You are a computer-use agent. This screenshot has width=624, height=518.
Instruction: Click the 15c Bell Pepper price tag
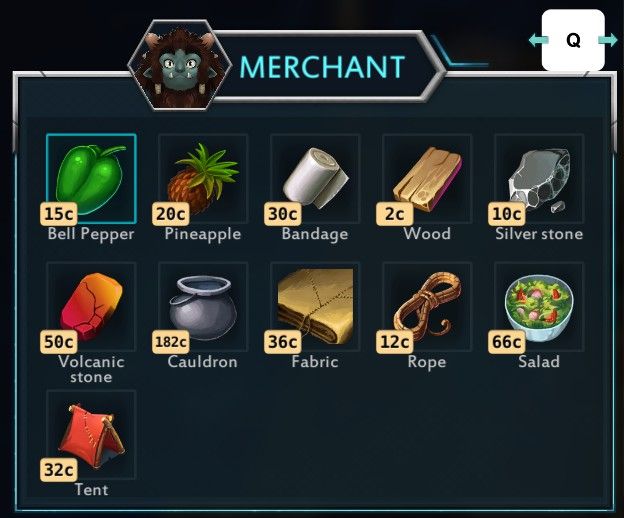(x=58, y=214)
